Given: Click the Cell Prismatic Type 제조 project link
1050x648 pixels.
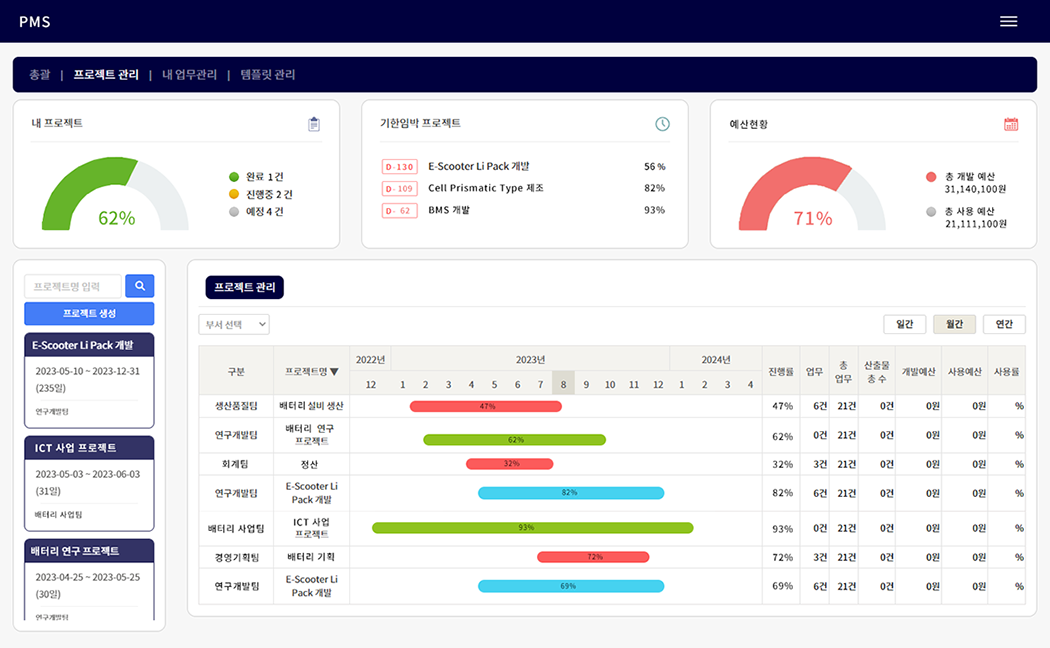Looking at the screenshot, I should tap(486, 188).
